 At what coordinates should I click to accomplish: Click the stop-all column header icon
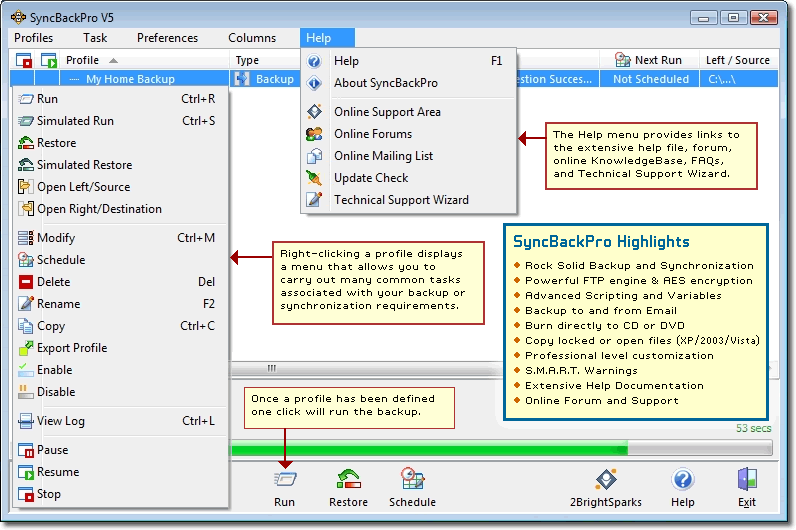[23, 60]
